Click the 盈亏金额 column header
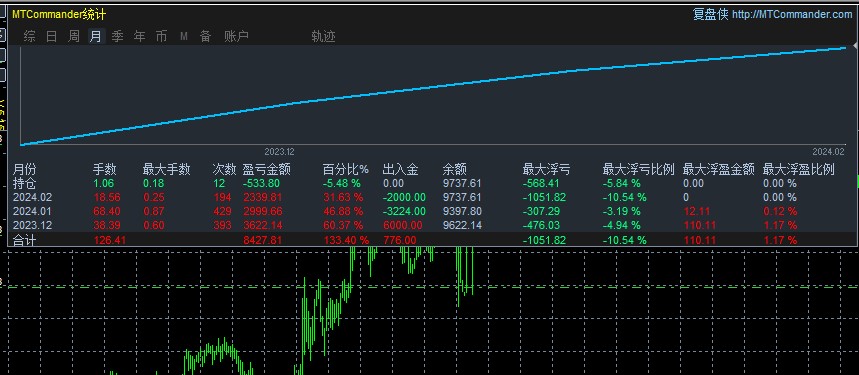This screenshot has height=375, width=859. coord(266,170)
